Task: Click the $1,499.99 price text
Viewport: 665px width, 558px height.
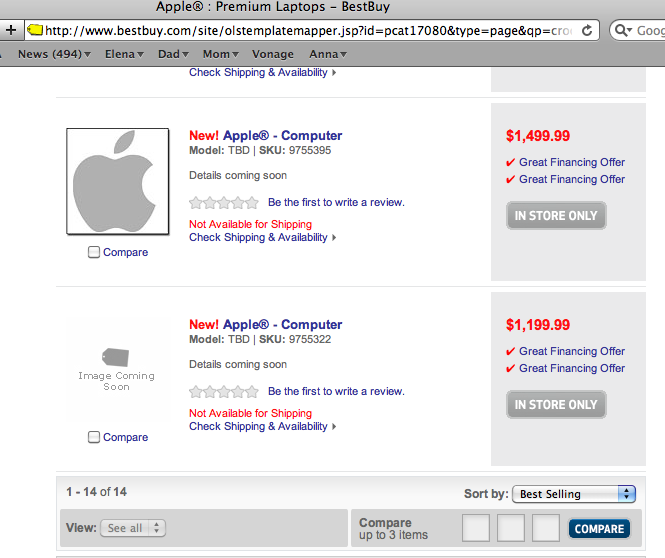Action: point(538,136)
